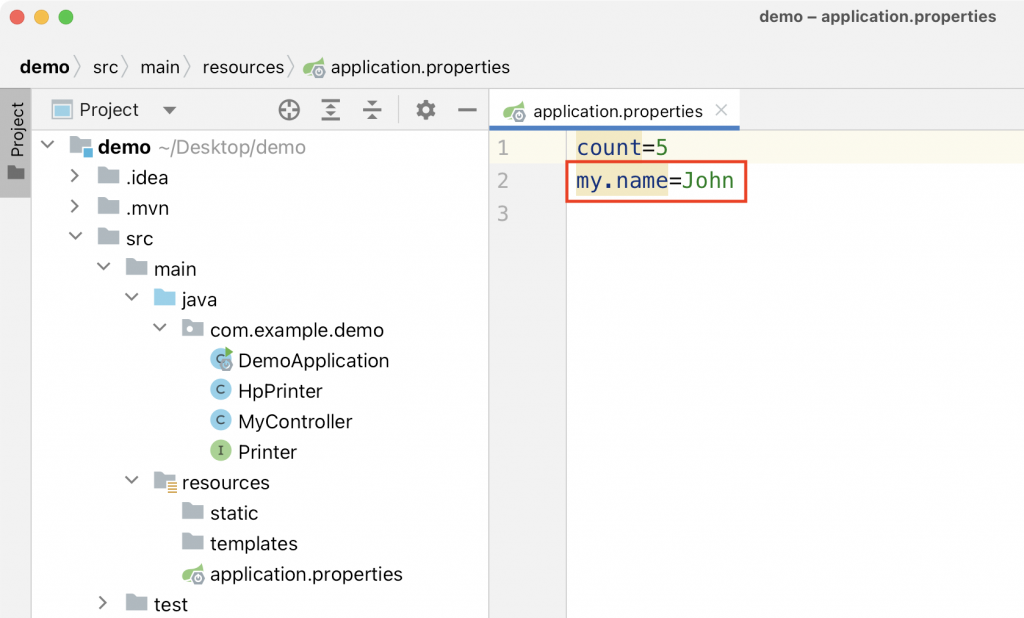Click the Collapse All icon in Project toolbar
The height and width of the screenshot is (618, 1024).
pyautogui.click(x=372, y=110)
